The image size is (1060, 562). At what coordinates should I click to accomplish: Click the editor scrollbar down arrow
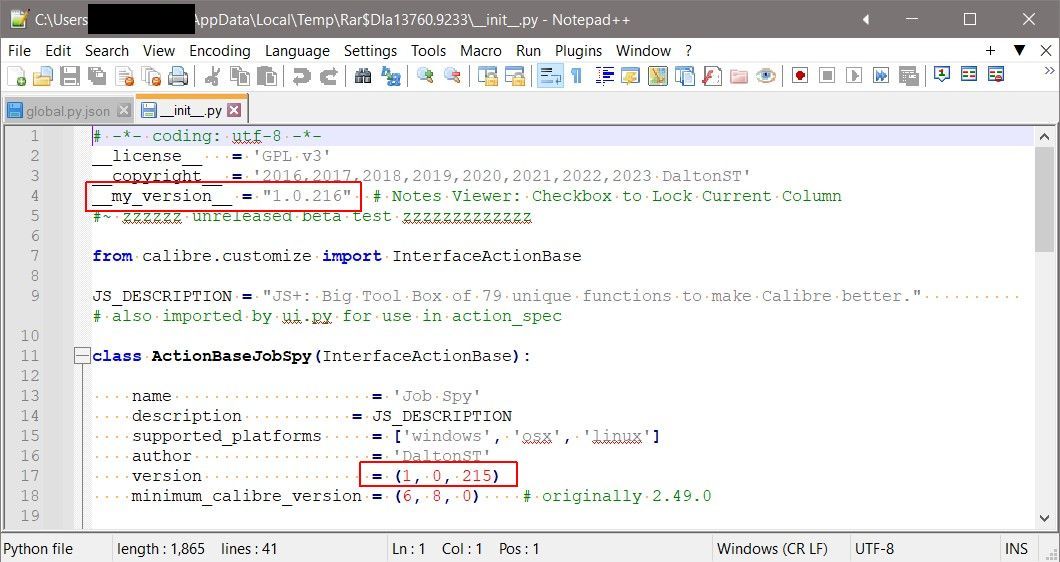[x=1044, y=518]
